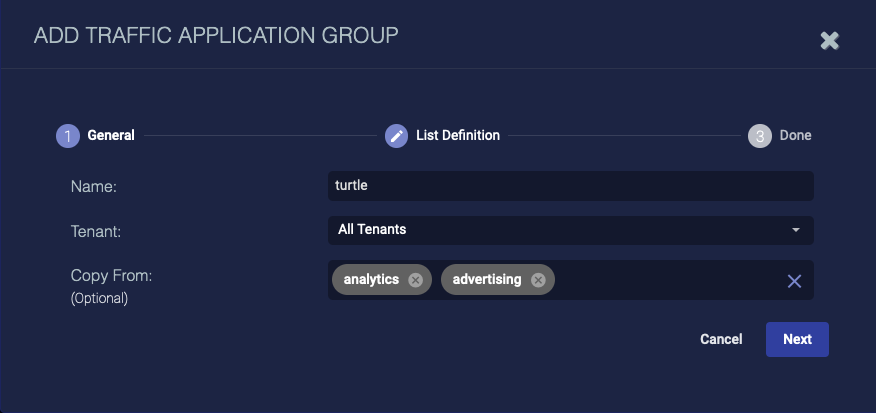Screen dimensions: 876x413
Task: Remove the analytics tag
Action: click(x=415, y=280)
